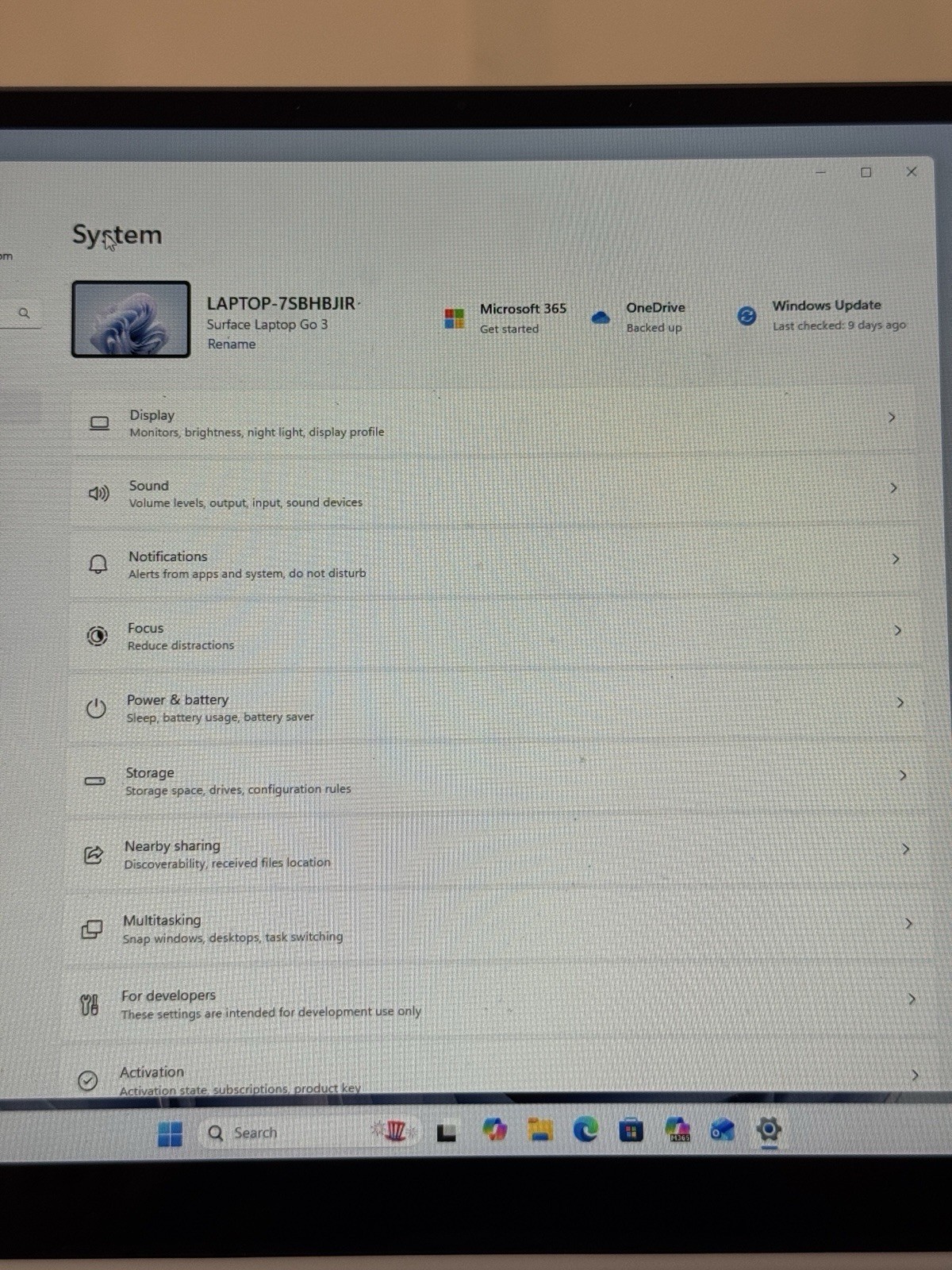This screenshot has width=952, height=1270.
Task: Expand the Display chevron arrow
Action: (892, 417)
